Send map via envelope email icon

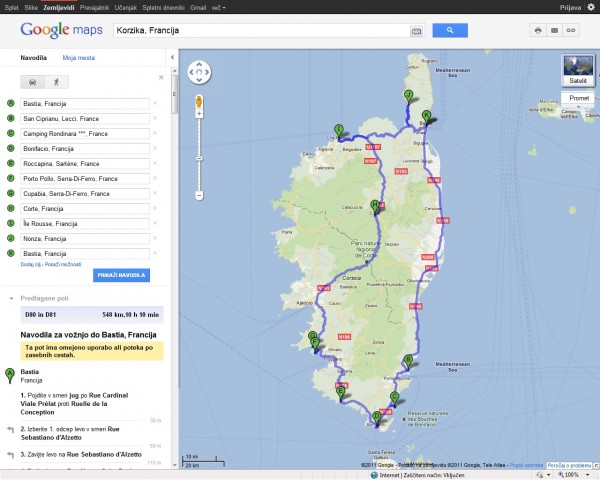554,31
